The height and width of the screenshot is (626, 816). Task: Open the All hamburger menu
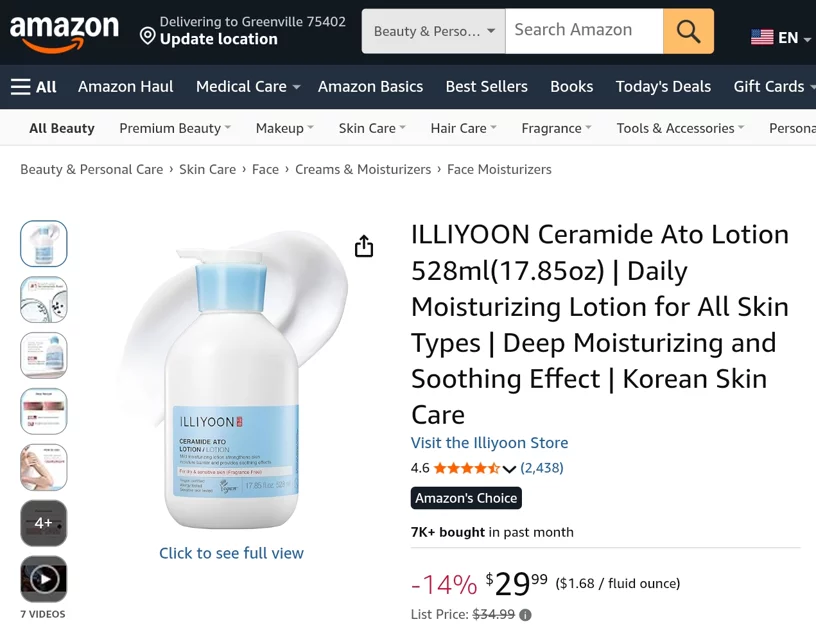click(33, 87)
